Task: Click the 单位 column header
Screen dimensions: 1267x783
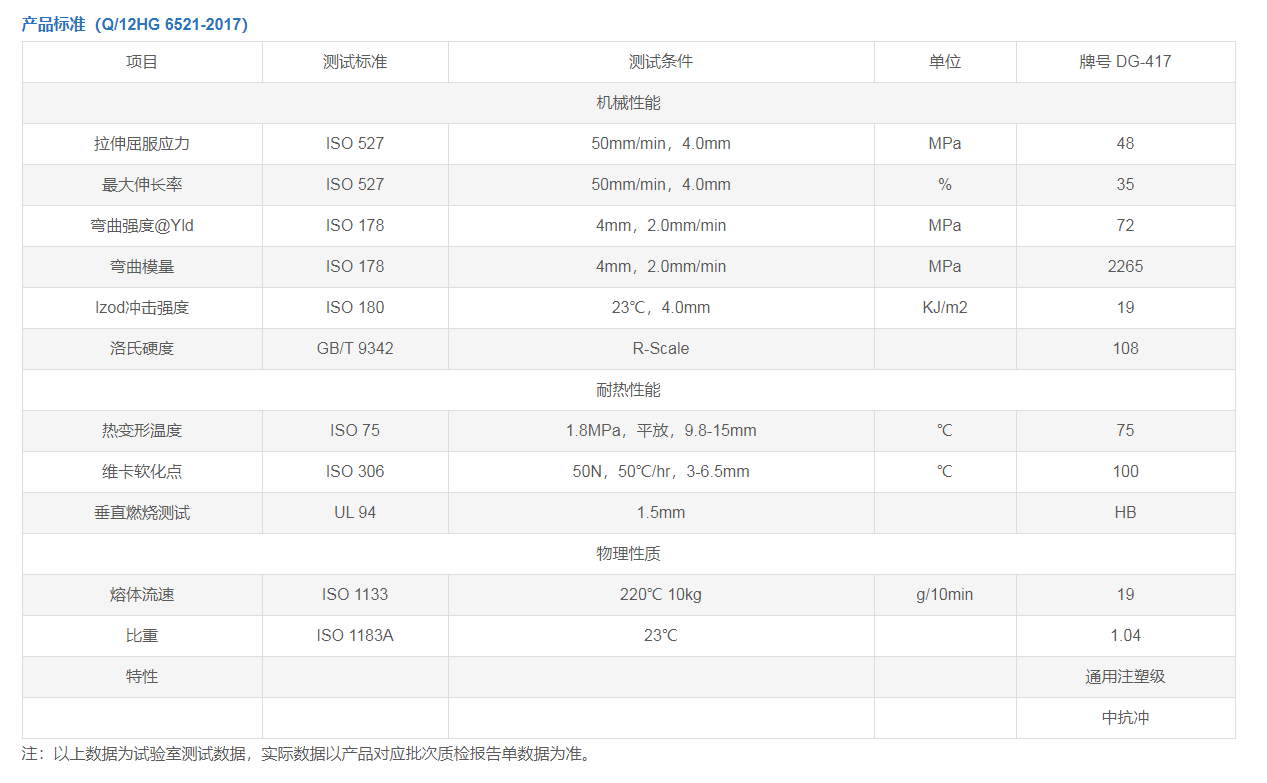Action: [945, 62]
